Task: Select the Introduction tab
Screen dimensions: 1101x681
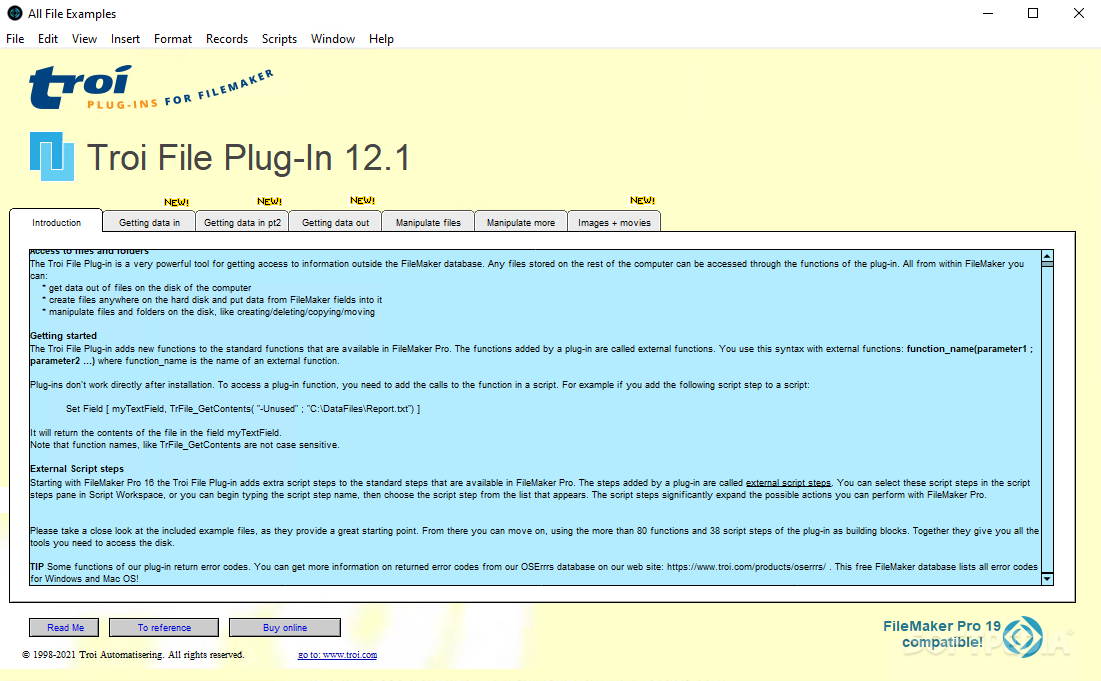Action: pos(56,222)
